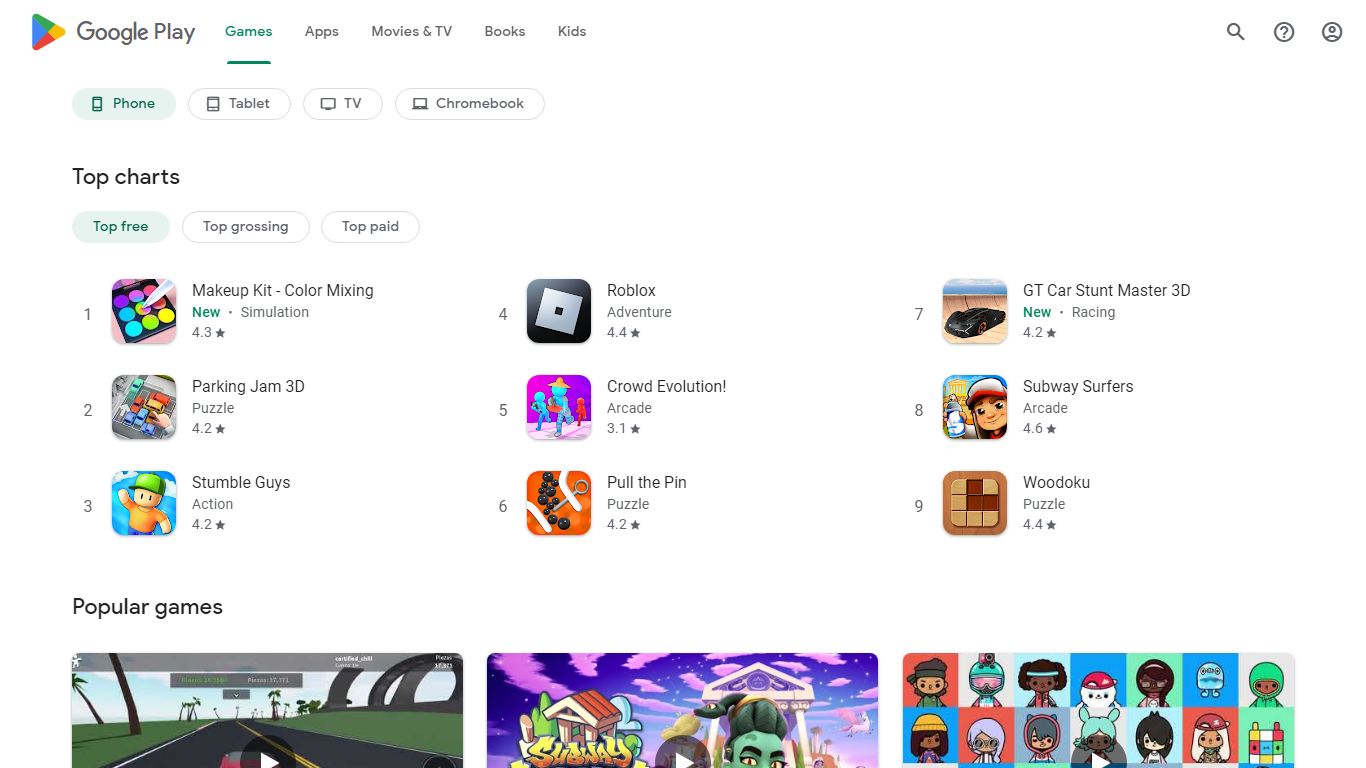
Task: Switch to the Top grossing chart
Action: [x=246, y=227]
